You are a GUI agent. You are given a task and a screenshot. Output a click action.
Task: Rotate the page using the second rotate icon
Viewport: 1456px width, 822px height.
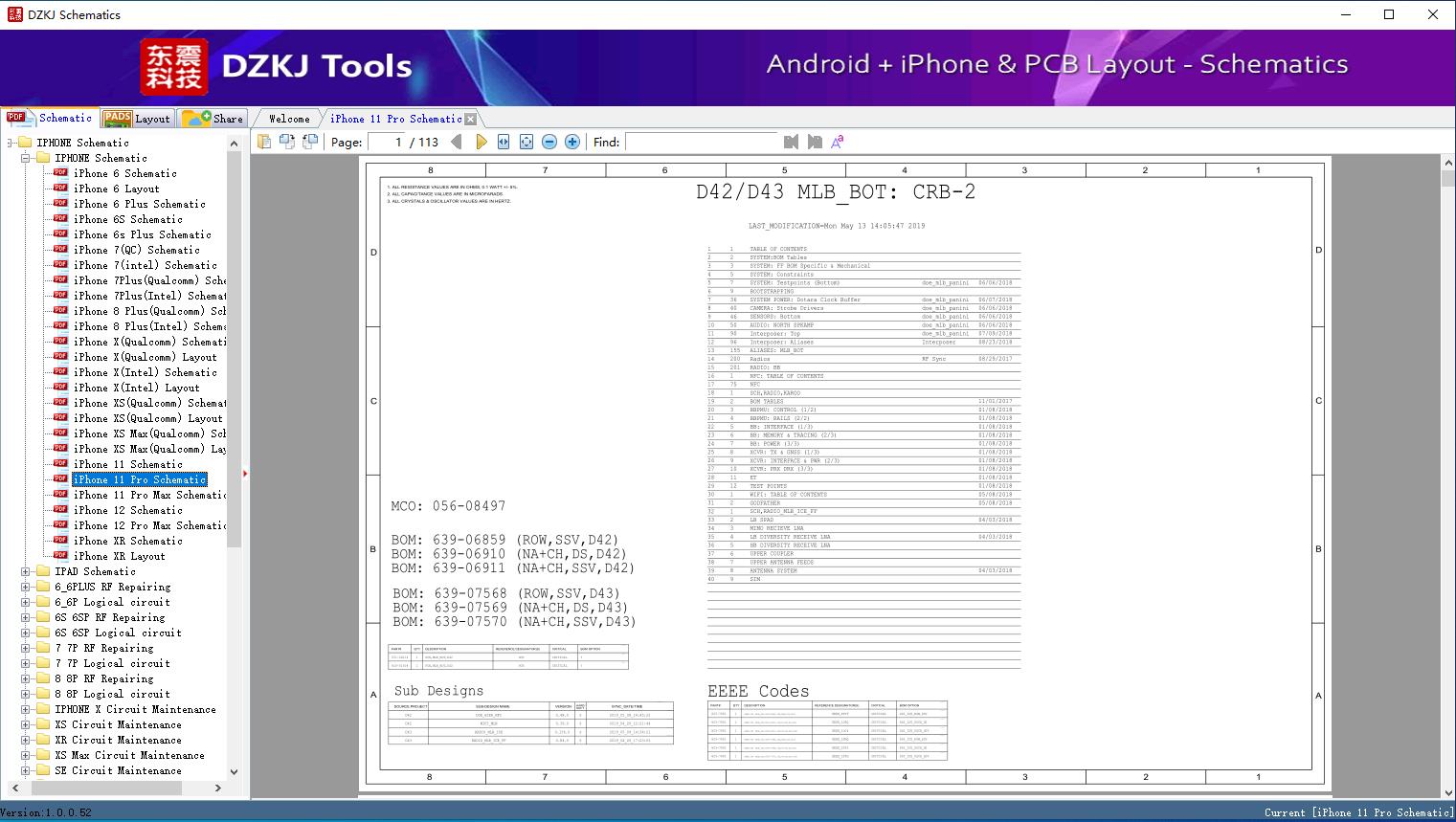(x=310, y=142)
